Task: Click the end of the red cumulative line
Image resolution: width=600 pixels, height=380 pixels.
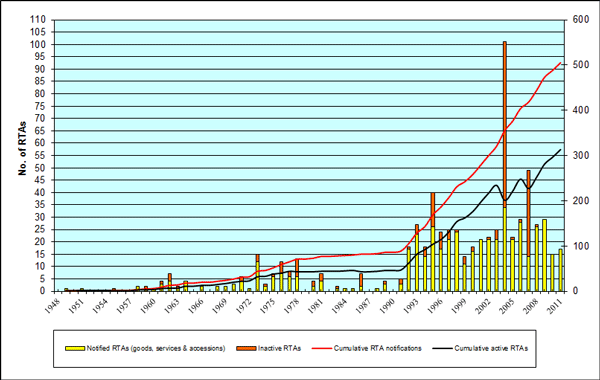Action: coord(561,63)
